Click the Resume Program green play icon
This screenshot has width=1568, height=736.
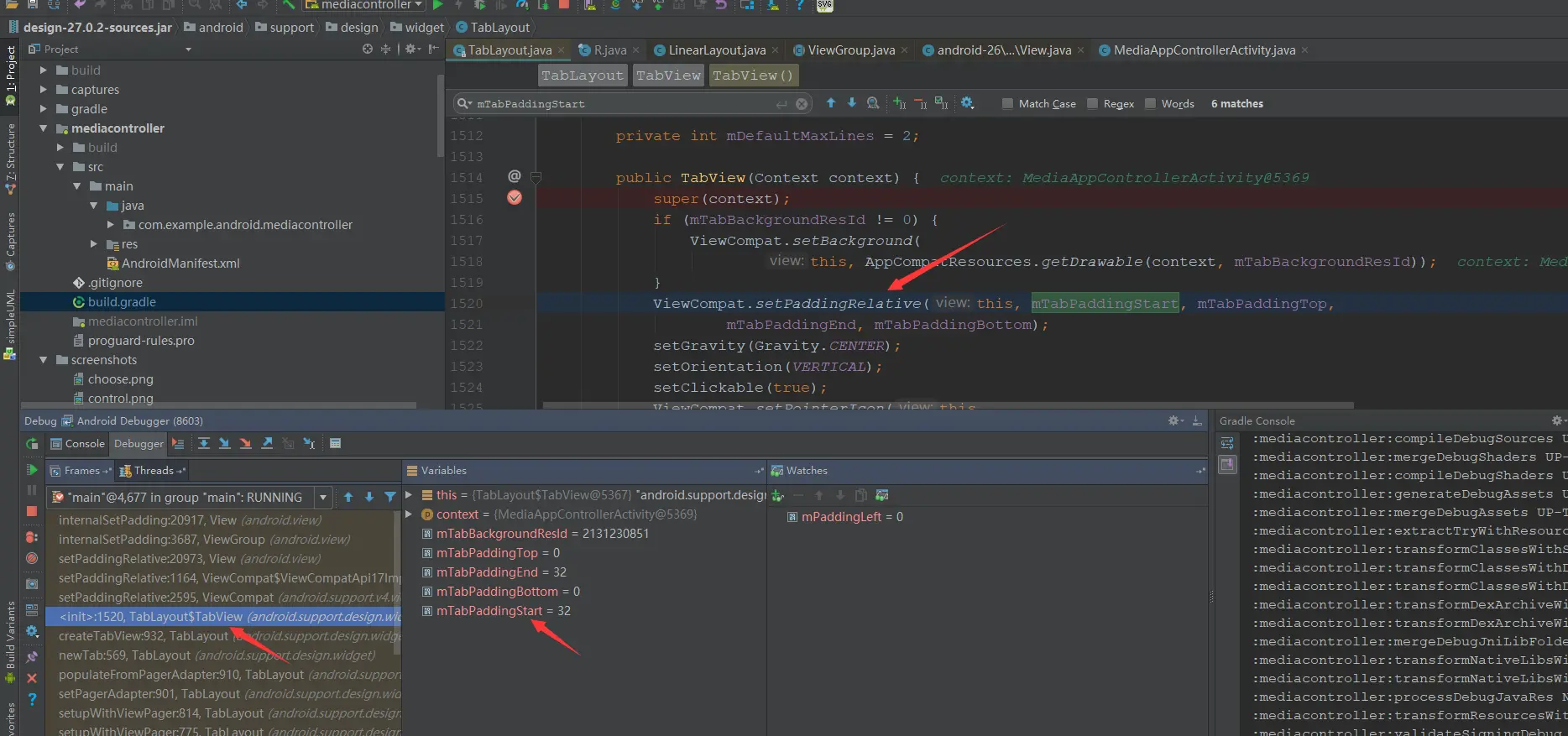tap(32, 470)
